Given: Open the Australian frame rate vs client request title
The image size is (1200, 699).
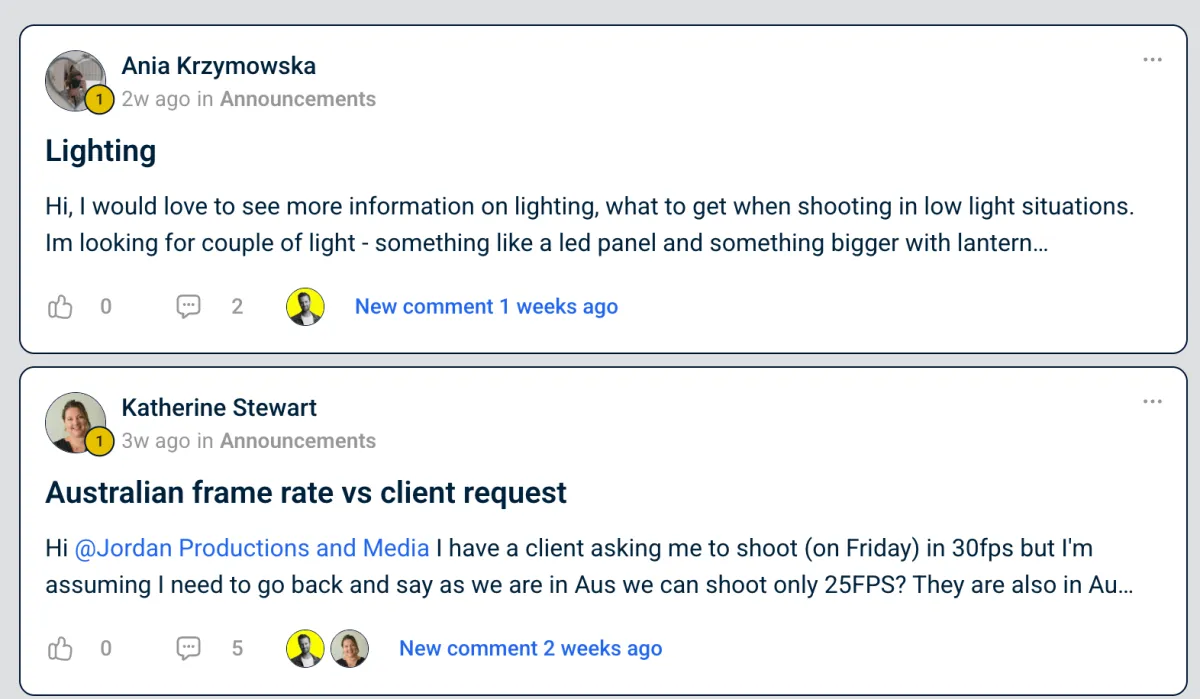Looking at the screenshot, I should click(306, 493).
